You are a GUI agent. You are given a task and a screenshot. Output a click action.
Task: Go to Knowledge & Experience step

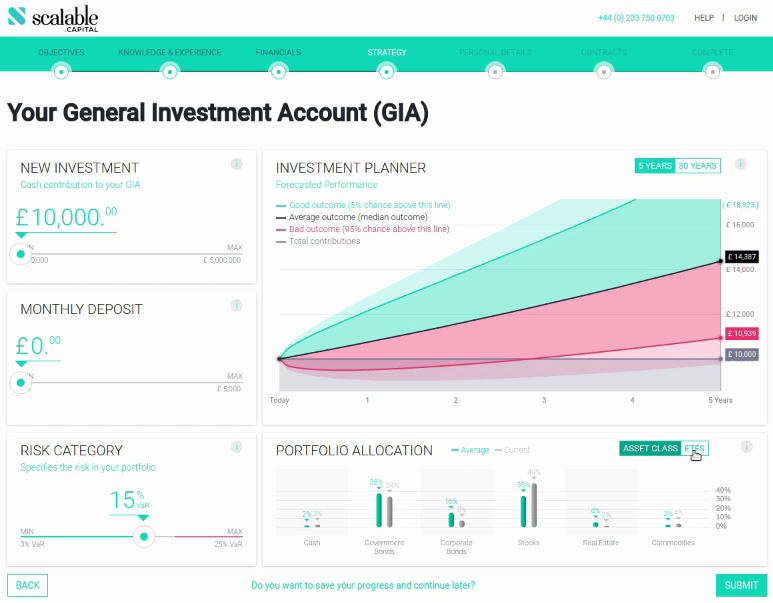(169, 52)
